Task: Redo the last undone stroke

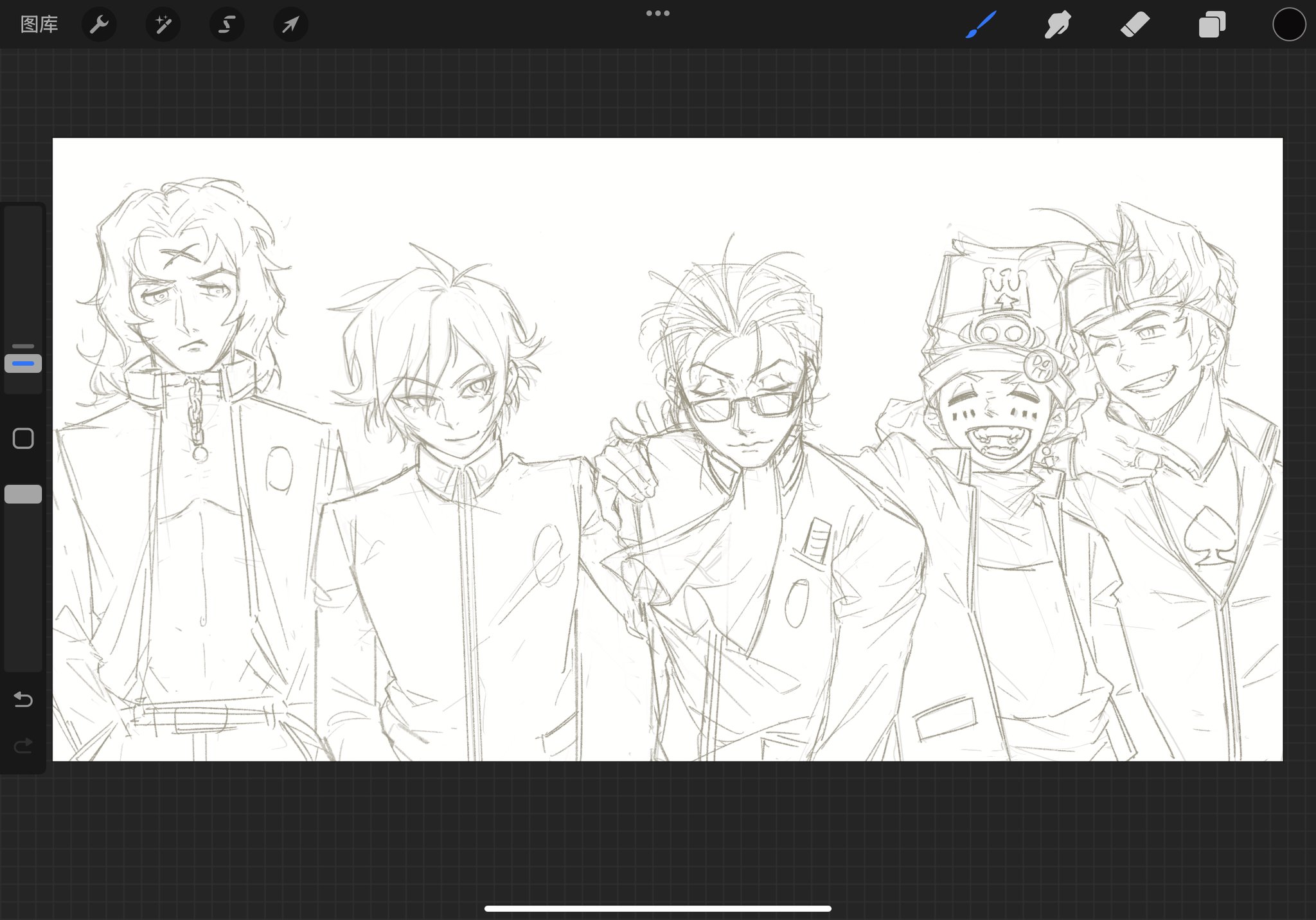Action: 23,746
